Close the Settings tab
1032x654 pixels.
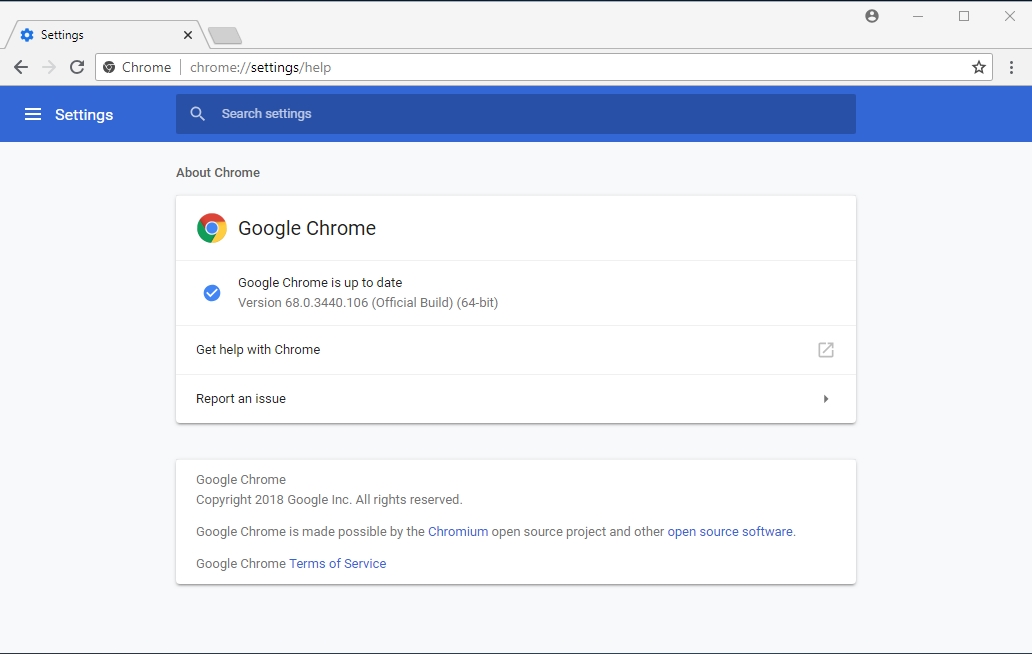188,35
